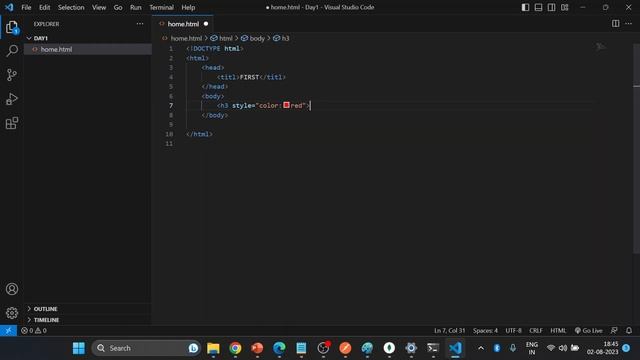Screen dimensions: 640x360
Task: Open Terminal app from taskbar
Action: tap(433, 348)
